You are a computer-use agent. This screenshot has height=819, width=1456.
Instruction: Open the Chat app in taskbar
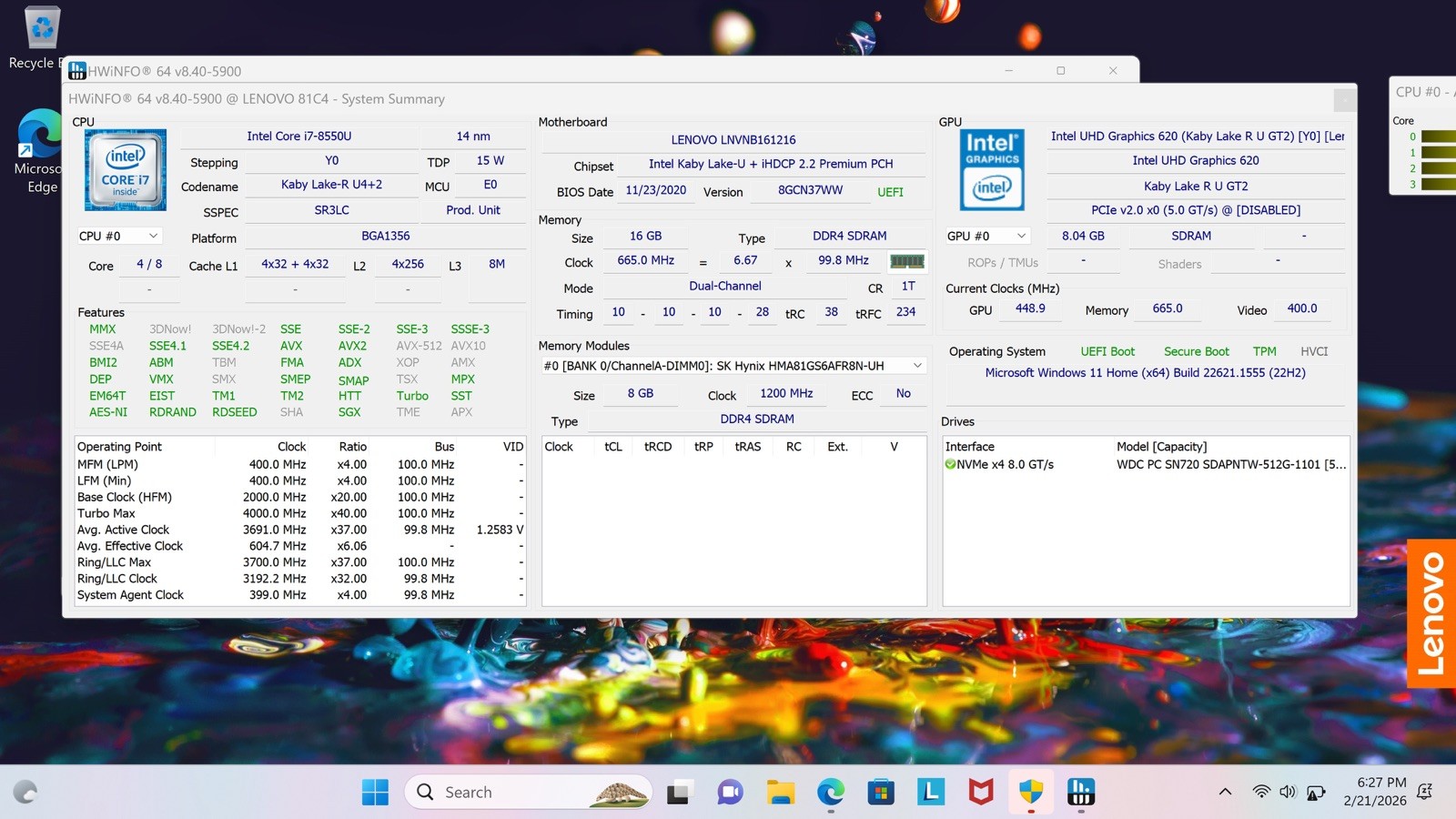coord(729,793)
